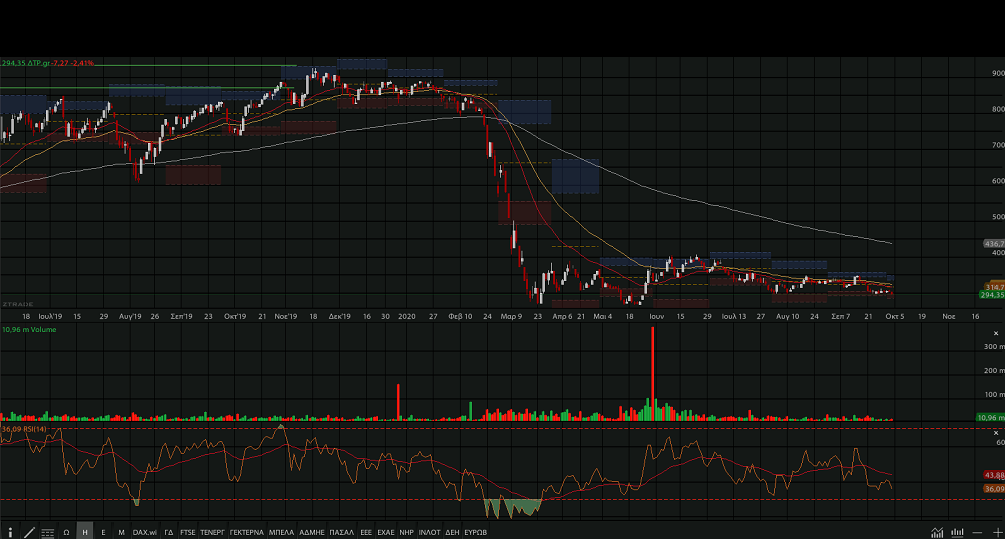Open the info icon in bottom toolbar
The width and height of the screenshot is (1005, 539).
click(11, 532)
